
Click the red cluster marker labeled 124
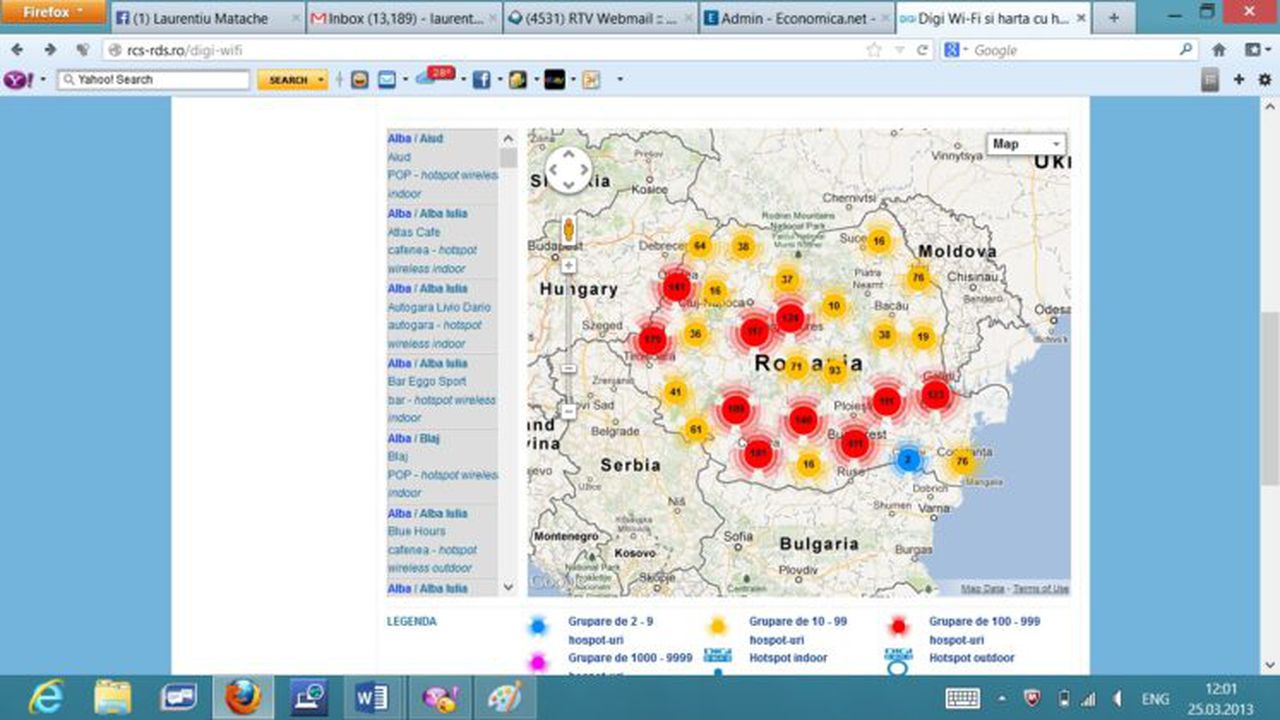pos(790,318)
